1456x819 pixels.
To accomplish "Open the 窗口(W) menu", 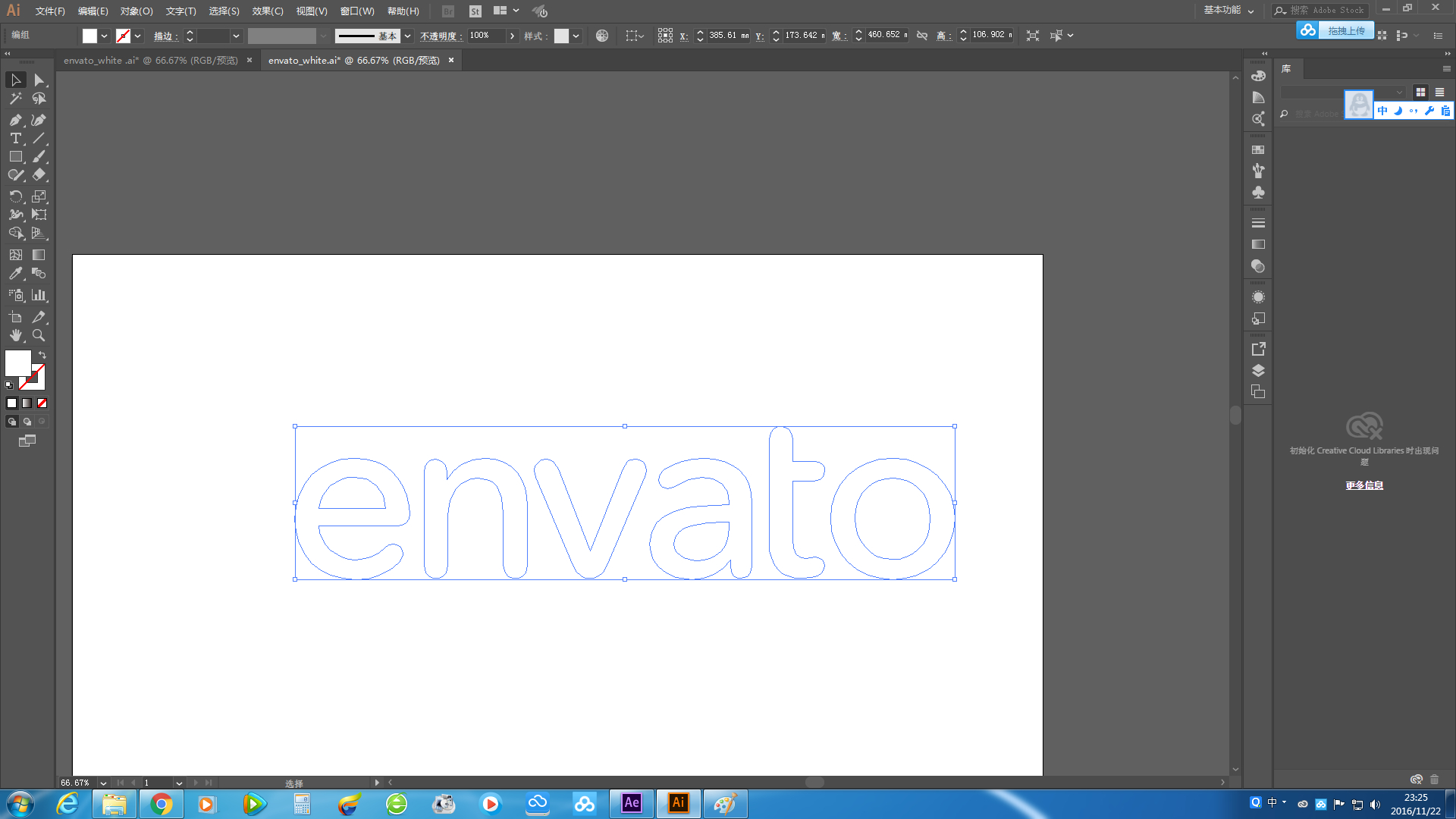I will [357, 11].
